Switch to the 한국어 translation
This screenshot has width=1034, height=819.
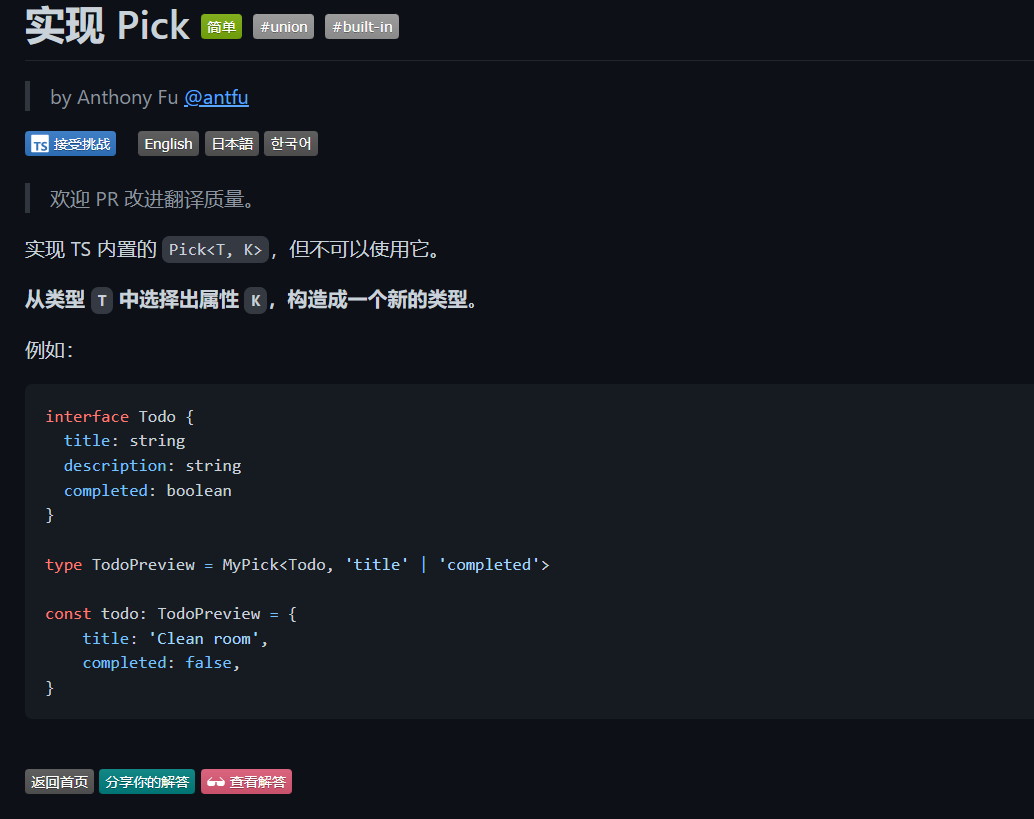(x=291, y=144)
